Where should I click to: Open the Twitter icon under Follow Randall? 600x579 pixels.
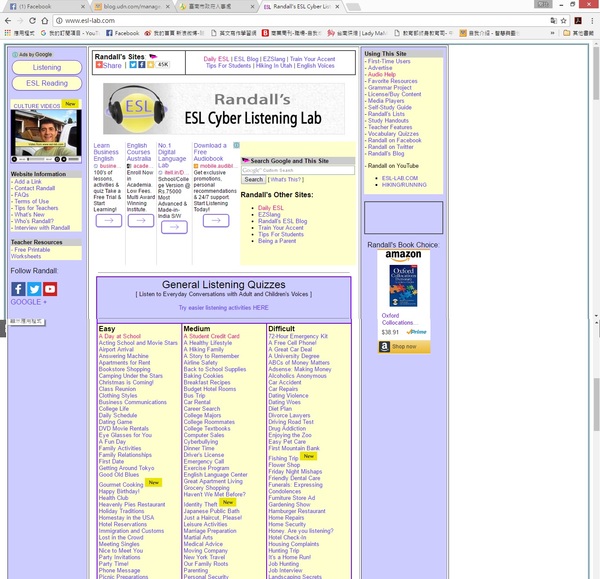point(34,289)
